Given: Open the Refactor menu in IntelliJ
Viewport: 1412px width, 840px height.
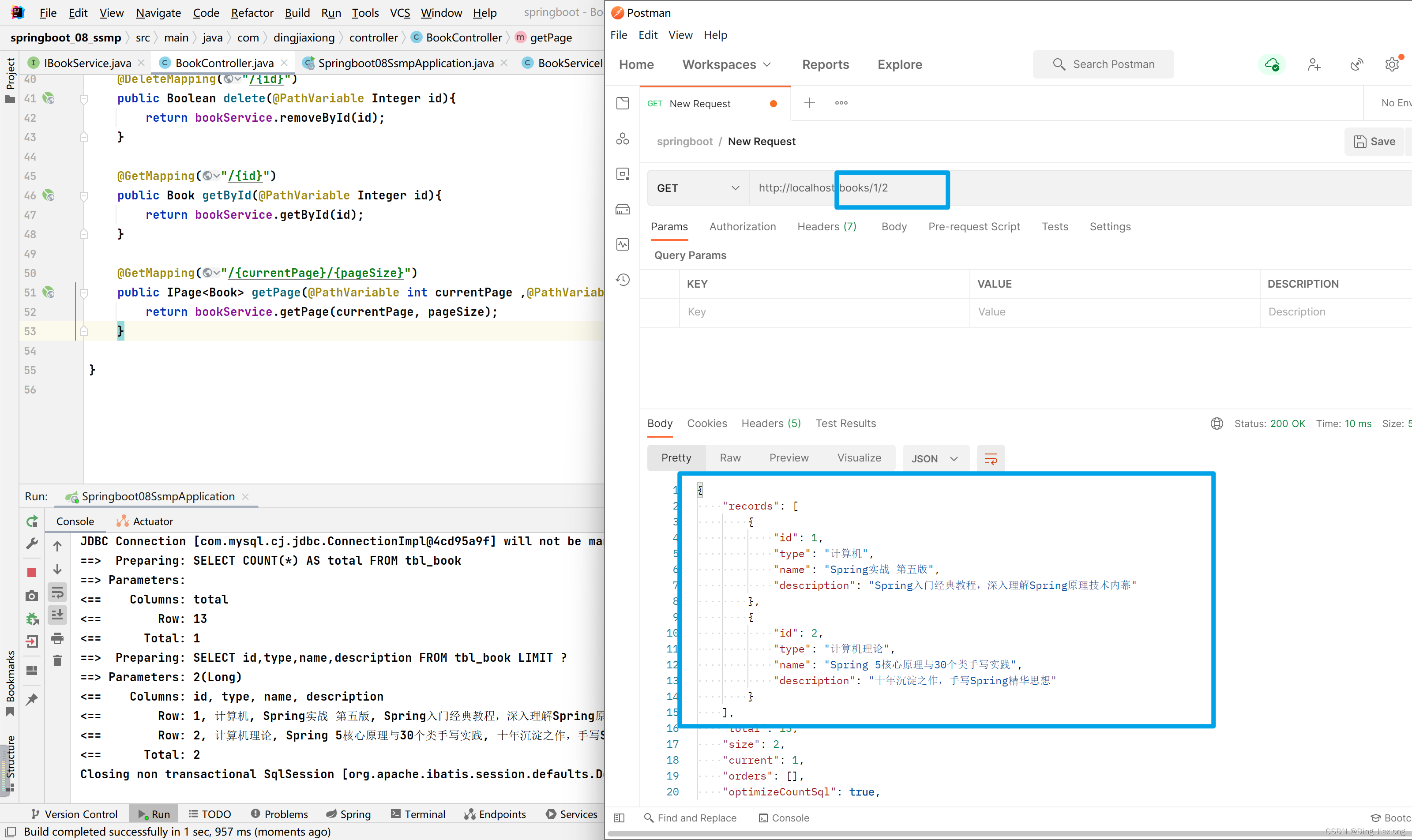Looking at the screenshot, I should pos(252,12).
